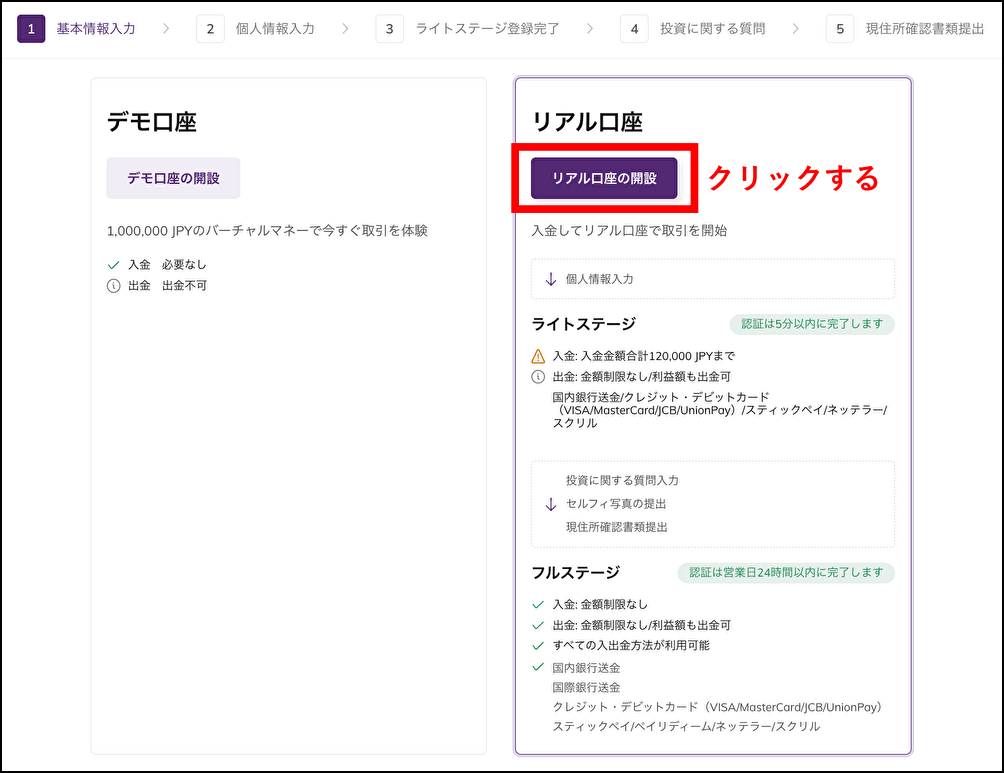1004x773 pixels.
Task: Click the checkmark next to すべての入出金方法が利用可能
Action: (x=538, y=645)
